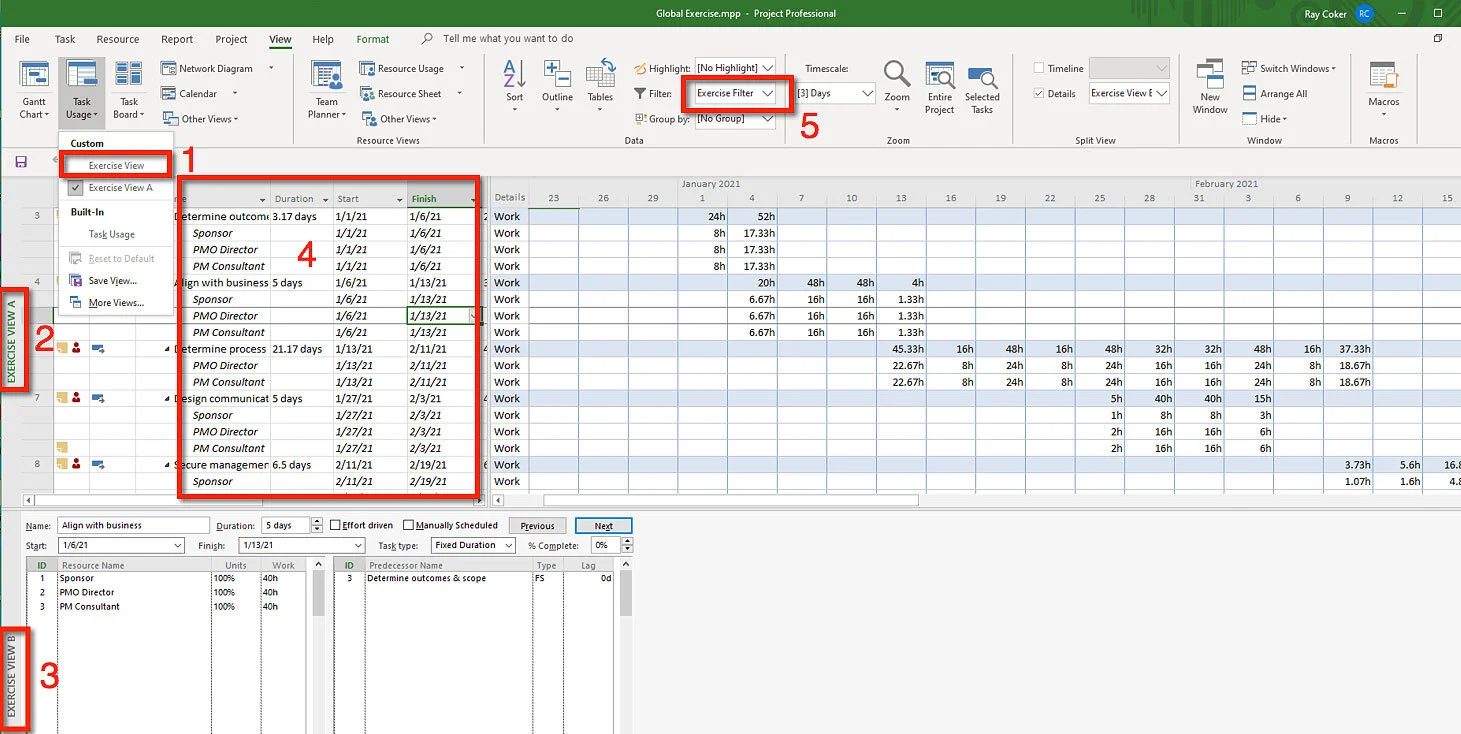Image resolution: width=1461 pixels, height=734 pixels.
Task: Click the Previous button
Action: 537,525
